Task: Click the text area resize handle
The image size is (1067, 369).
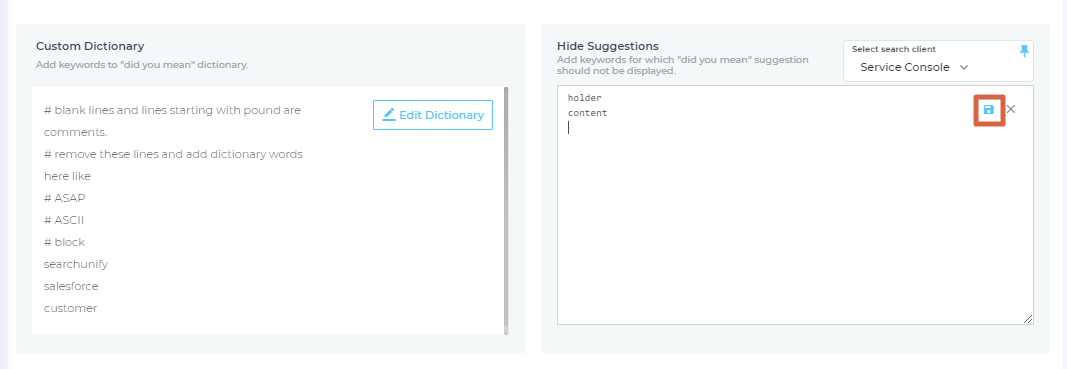Action: point(1028,319)
